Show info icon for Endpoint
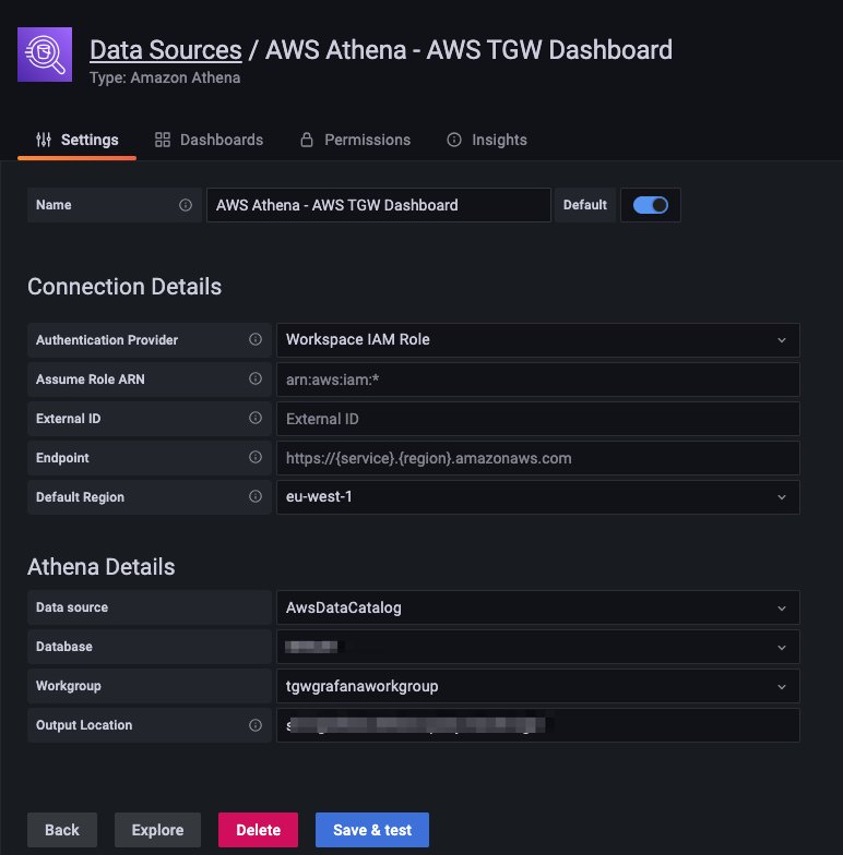Viewport: 844px width, 856px height. (255, 457)
